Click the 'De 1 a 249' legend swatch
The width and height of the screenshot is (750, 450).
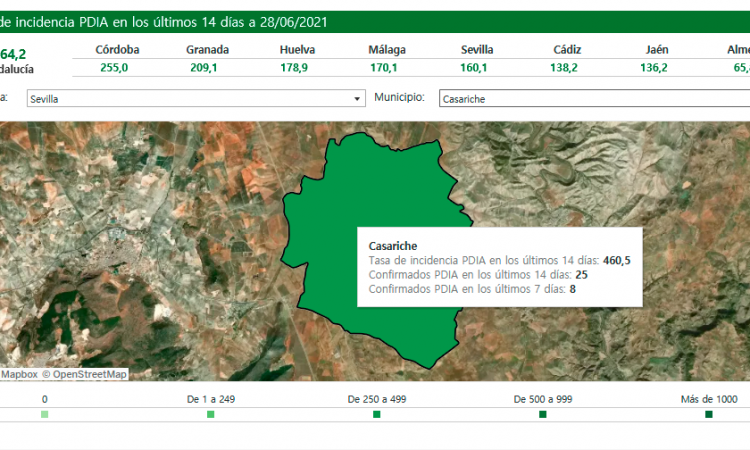(x=210, y=414)
